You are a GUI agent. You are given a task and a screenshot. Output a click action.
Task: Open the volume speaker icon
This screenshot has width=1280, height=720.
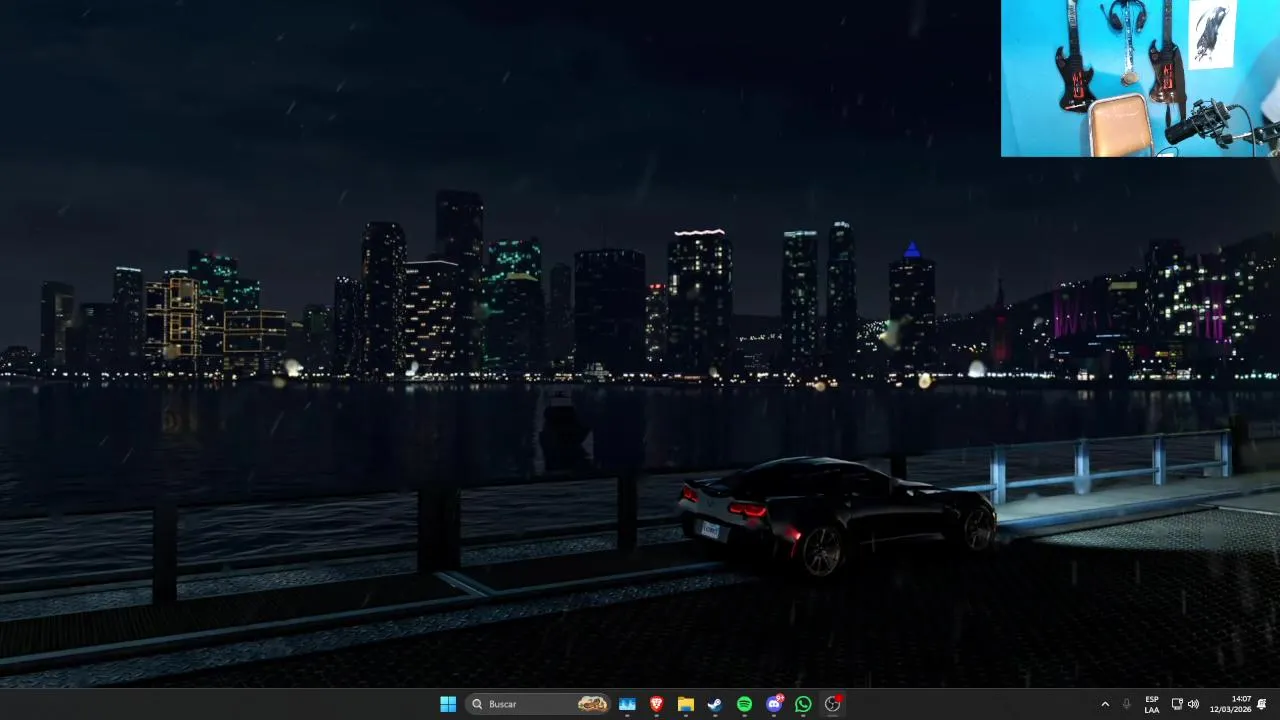pos(1193,704)
